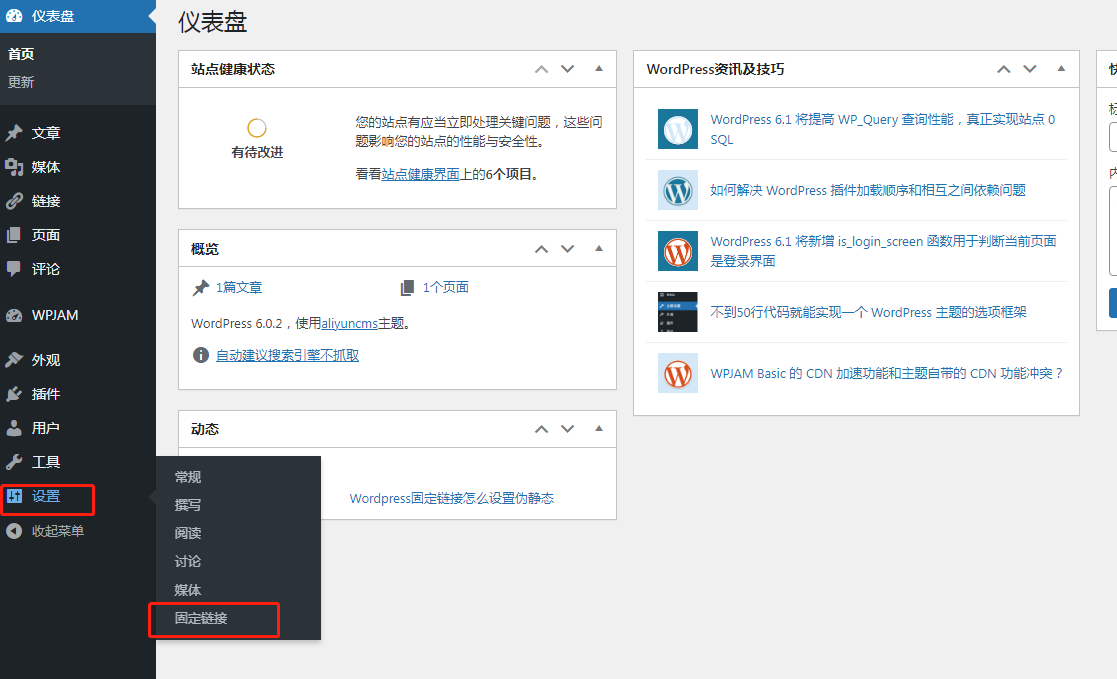
Task: Click the person icon beside 用户
Action: pyautogui.click(x=14, y=427)
